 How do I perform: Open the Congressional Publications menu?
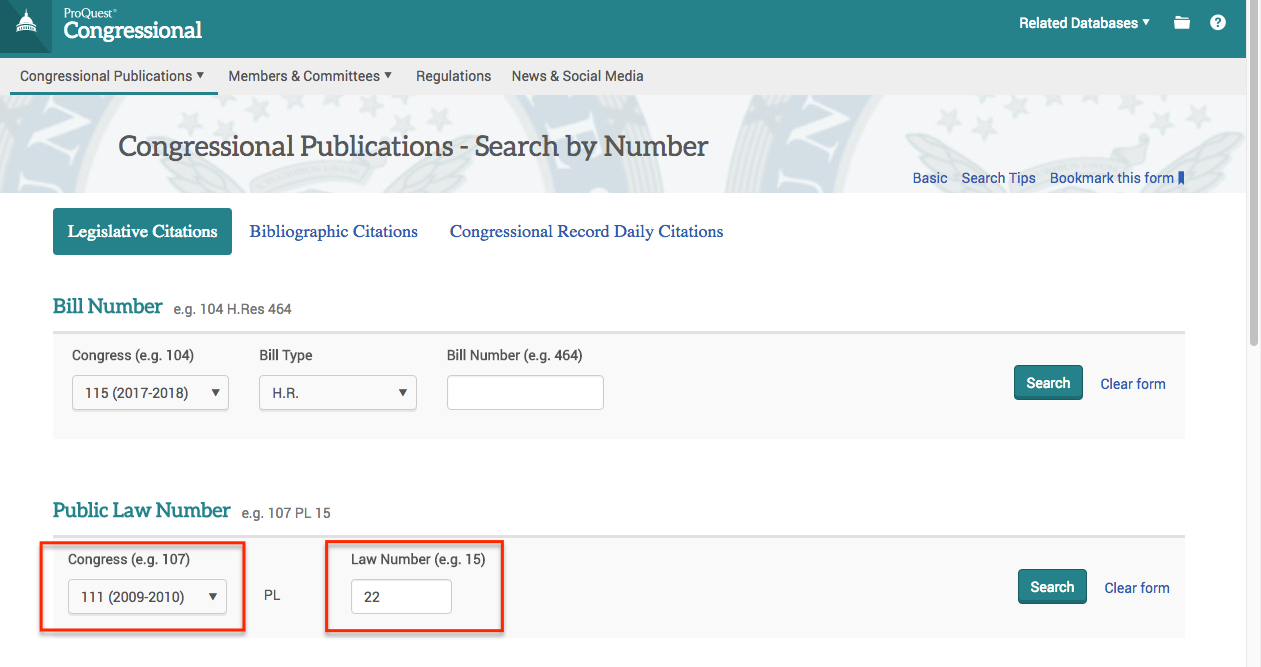click(112, 76)
